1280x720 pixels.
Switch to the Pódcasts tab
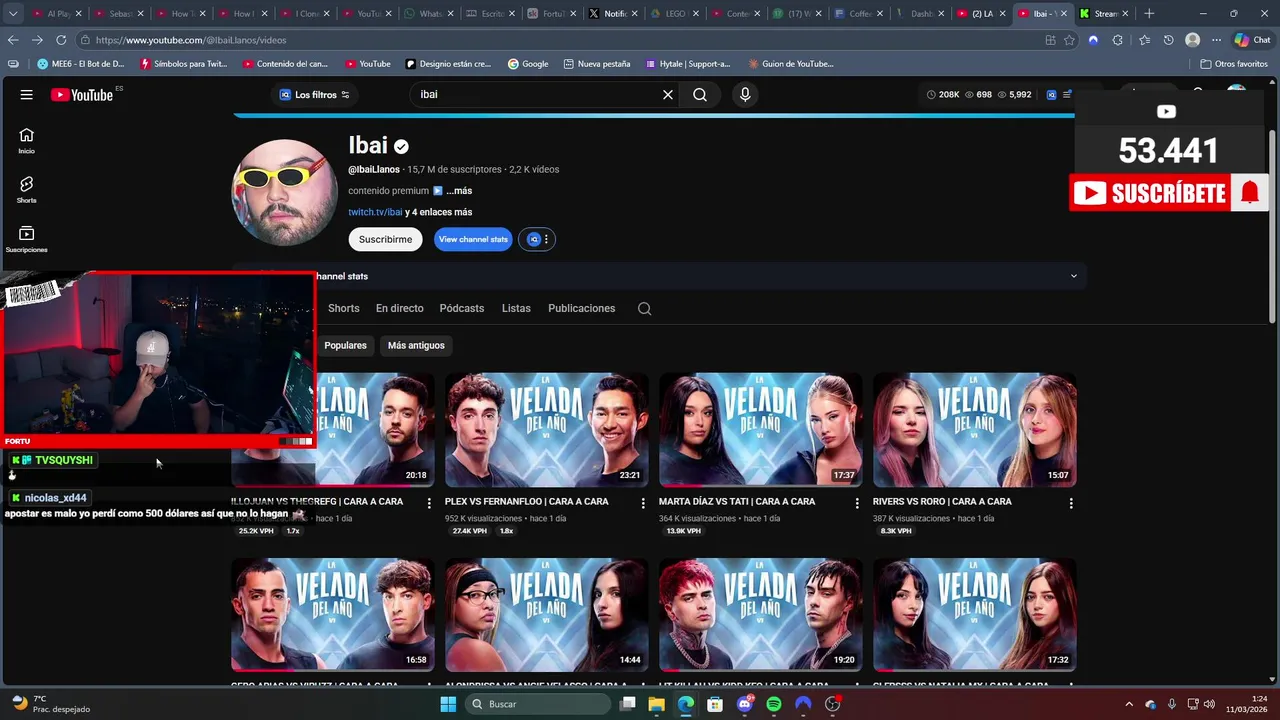tap(461, 308)
